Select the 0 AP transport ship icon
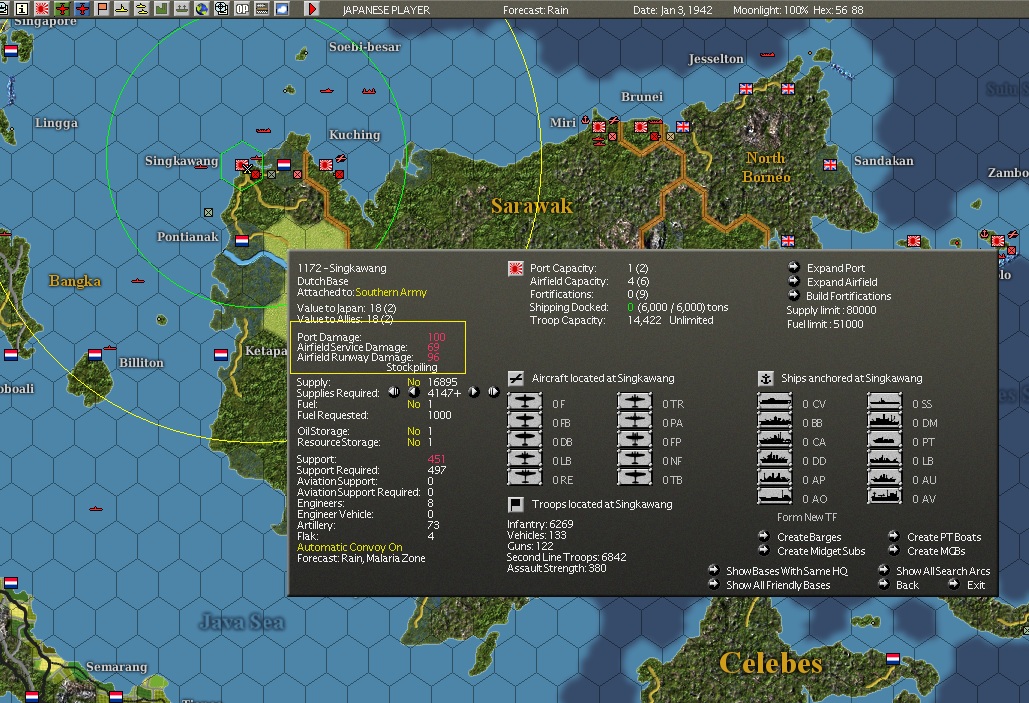The width and height of the screenshot is (1029, 703). click(x=774, y=478)
